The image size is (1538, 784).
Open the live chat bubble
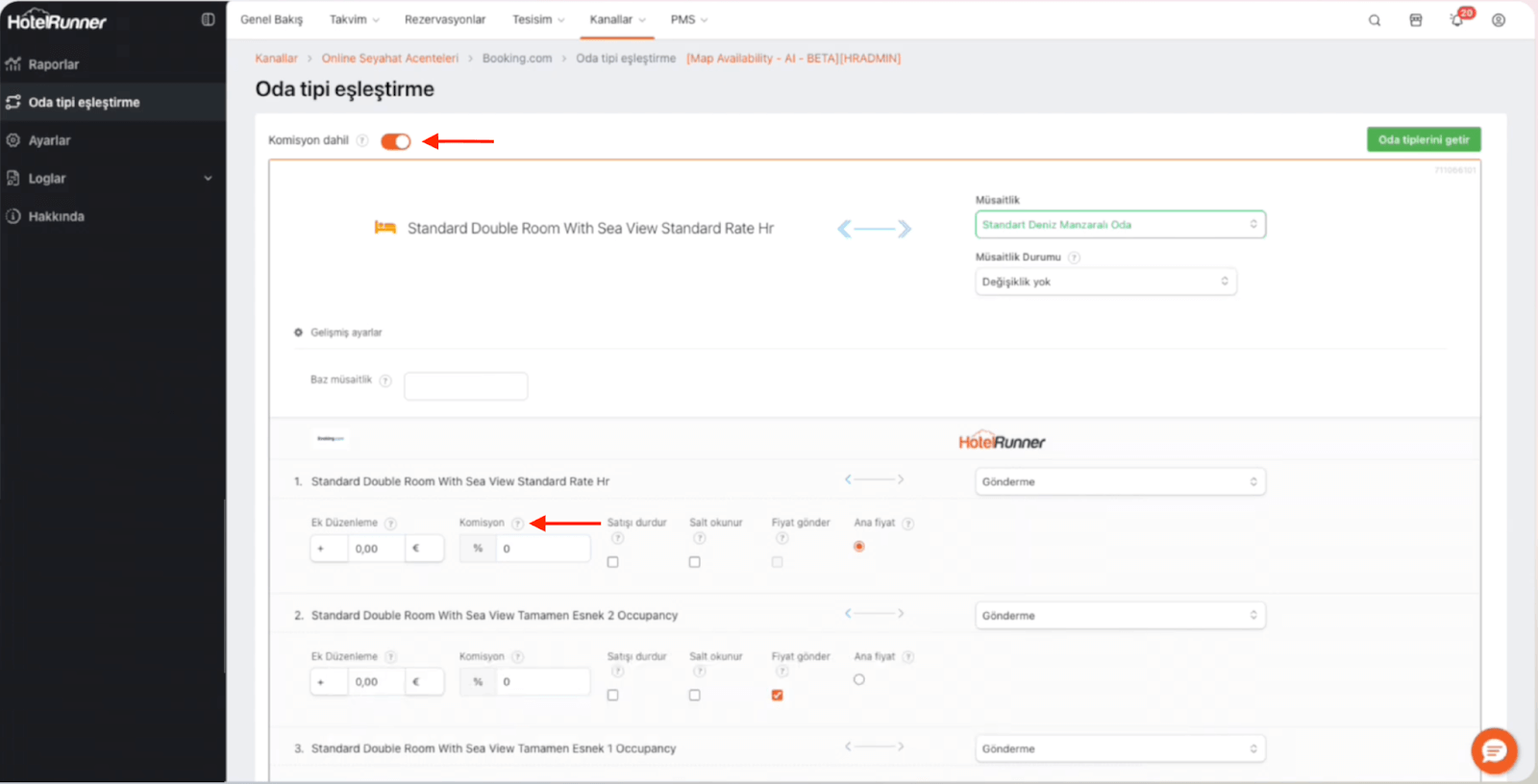tap(1494, 750)
